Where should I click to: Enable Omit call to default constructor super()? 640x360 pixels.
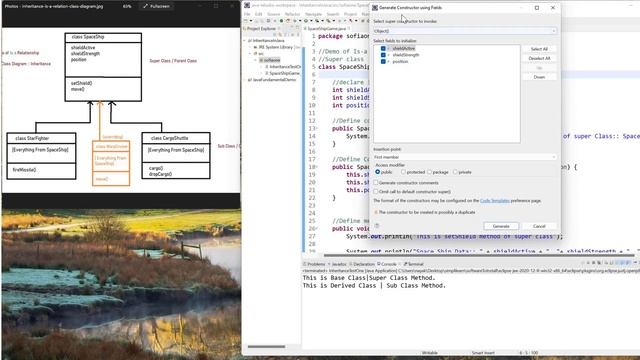376,191
